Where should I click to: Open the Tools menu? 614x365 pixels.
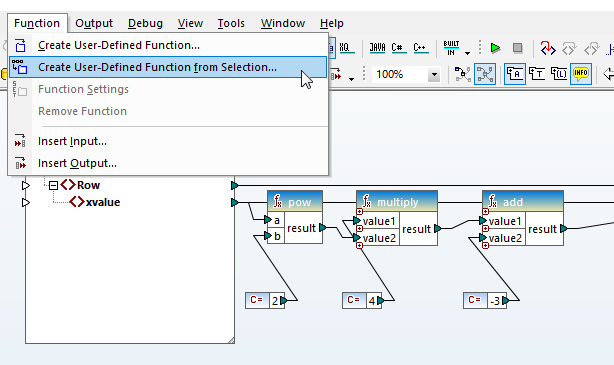[231, 23]
